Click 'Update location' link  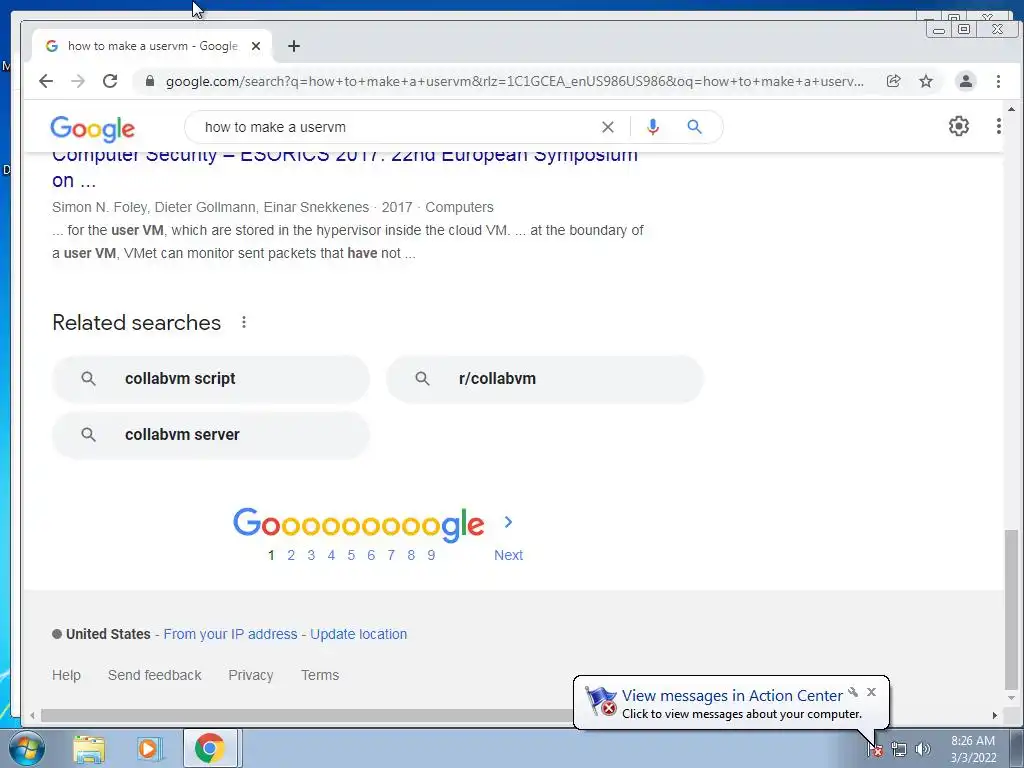pos(359,634)
